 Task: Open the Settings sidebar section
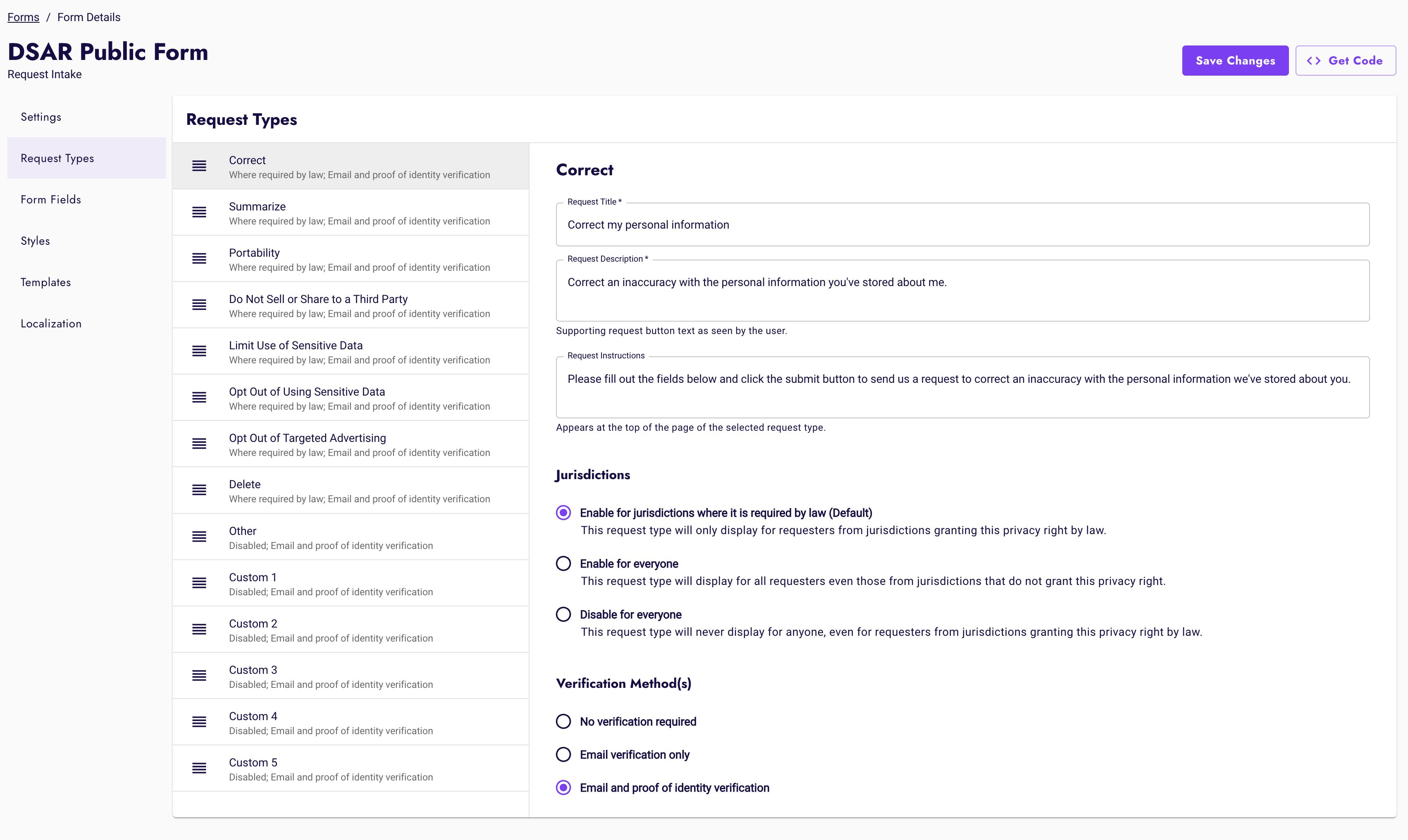[86, 117]
